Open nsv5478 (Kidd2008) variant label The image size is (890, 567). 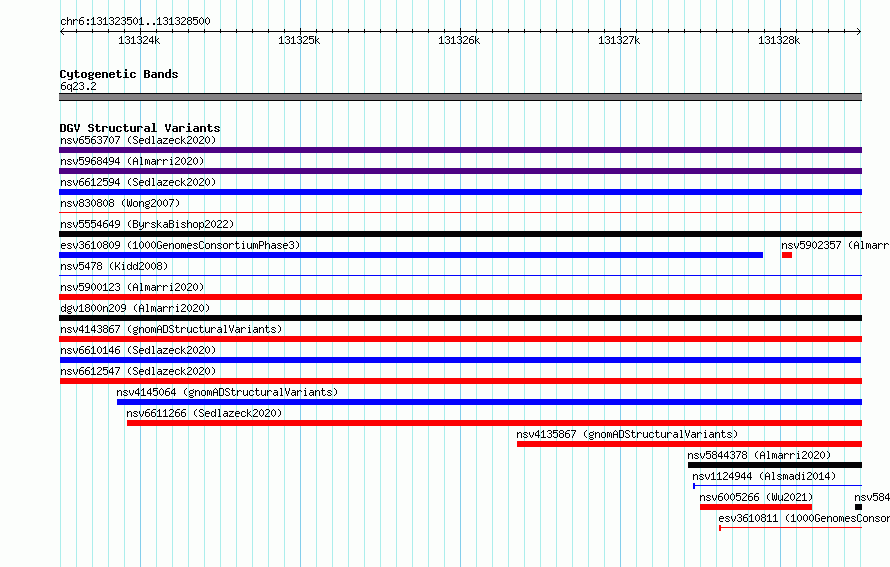click(114, 266)
